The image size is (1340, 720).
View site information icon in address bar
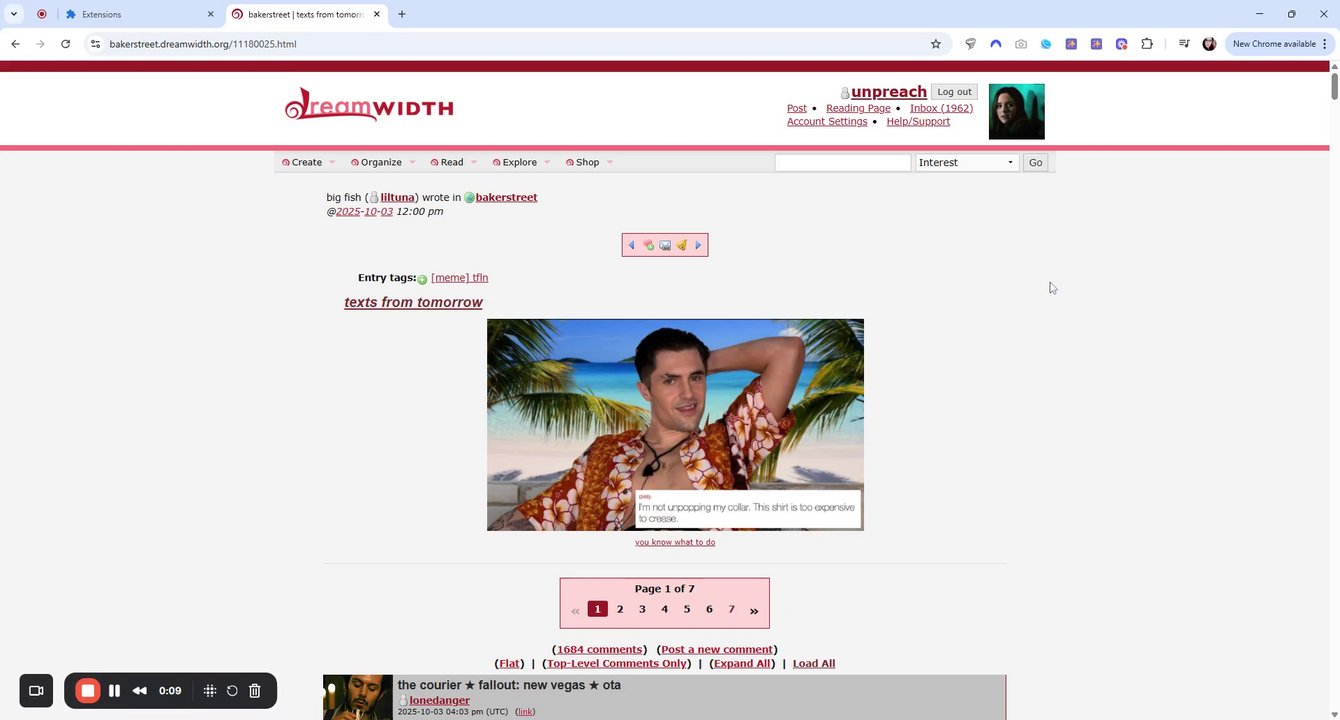[x=95, y=44]
